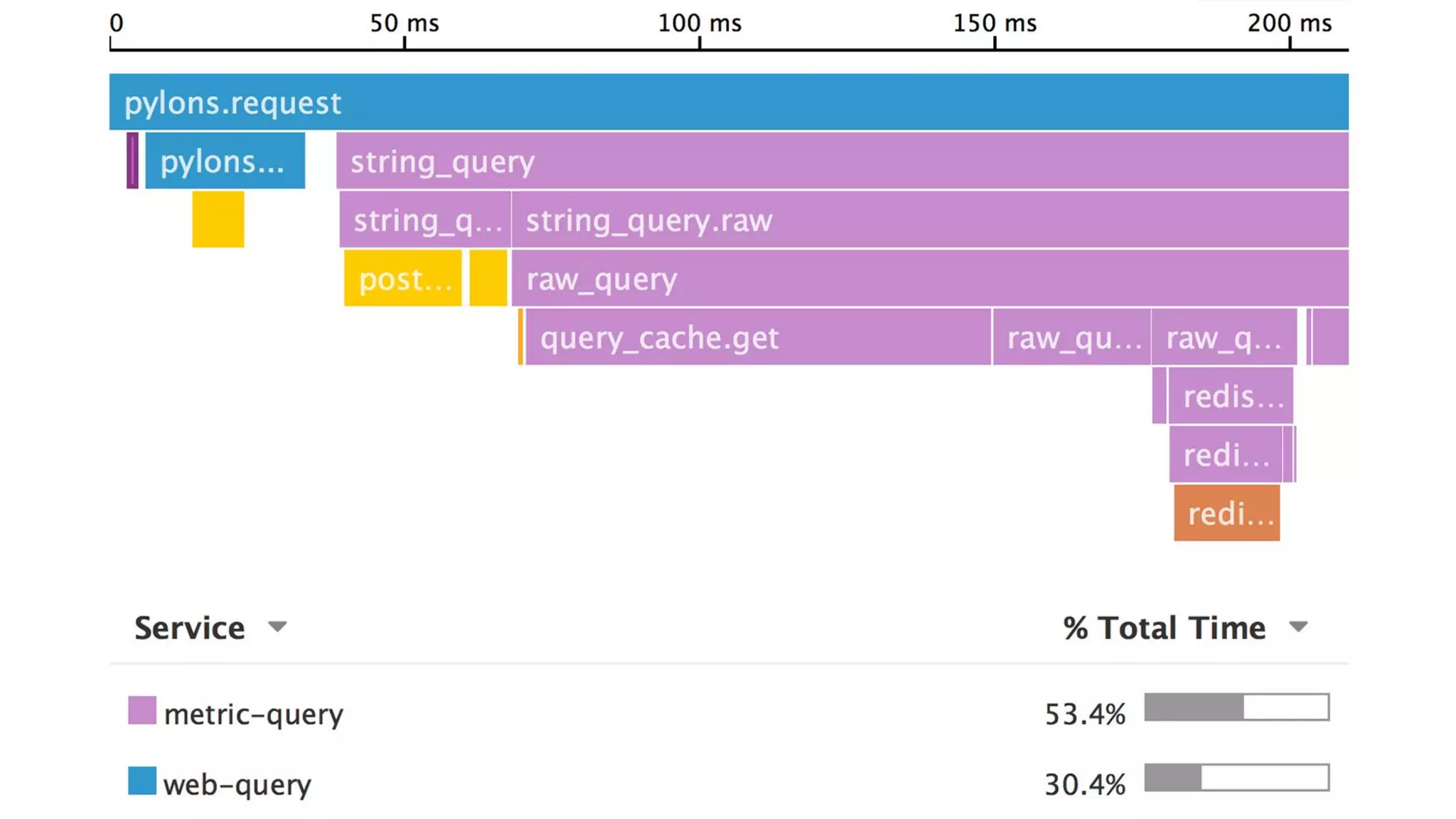Click the string_query span bar
Image resolution: width=1456 pixels, height=819 pixels.
pyautogui.click(x=842, y=161)
